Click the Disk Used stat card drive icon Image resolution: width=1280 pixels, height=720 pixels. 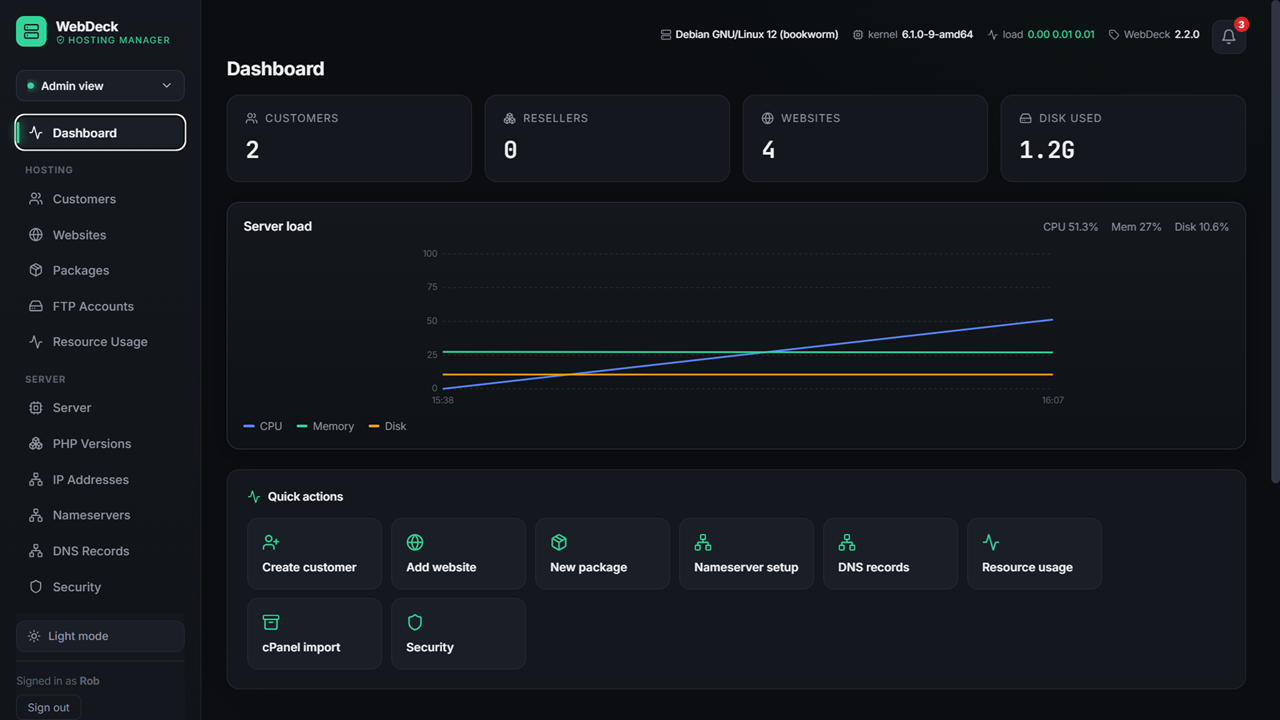[x=1025, y=118]
